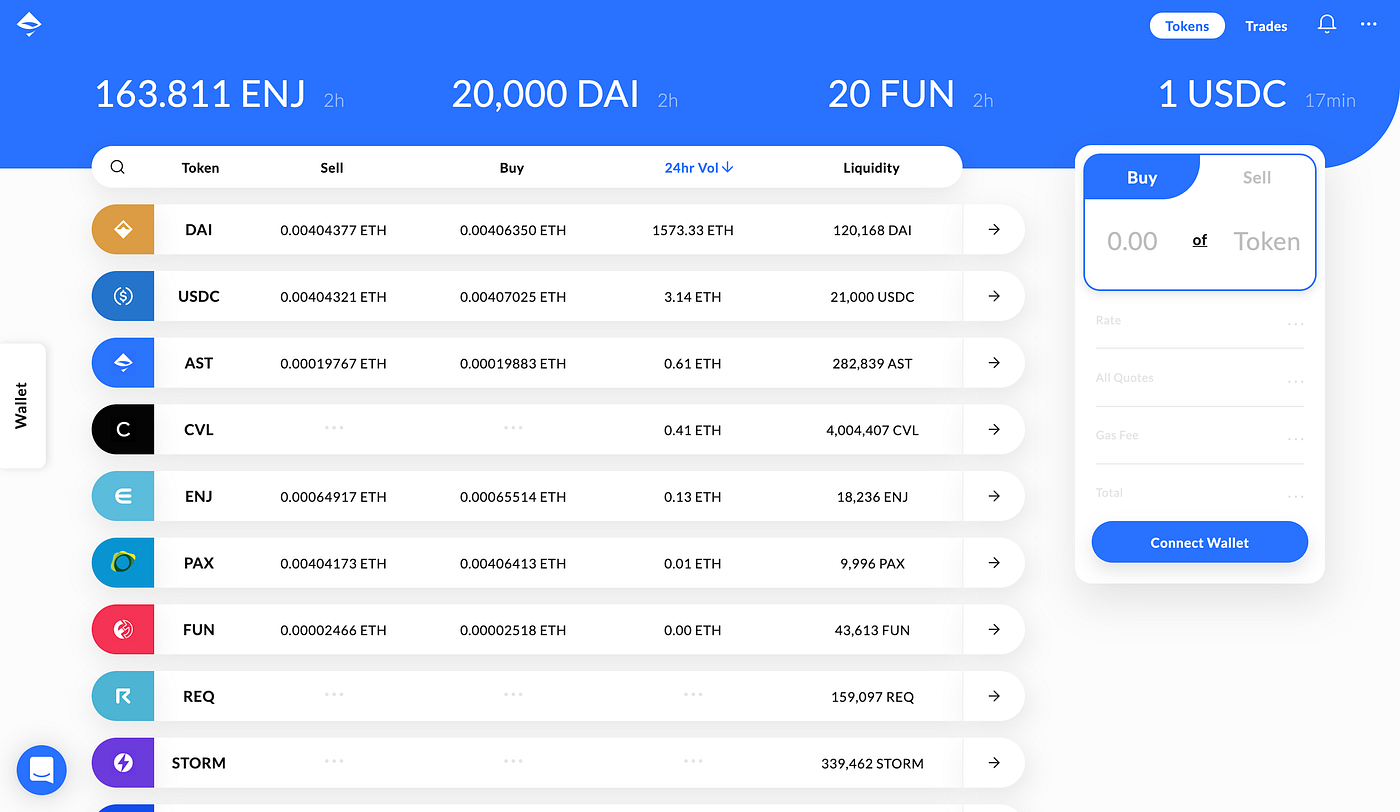This screenshot has width=1400, height=812.
Task: Click the 339,462 STORM liquidity value
Action: [872, 763]
